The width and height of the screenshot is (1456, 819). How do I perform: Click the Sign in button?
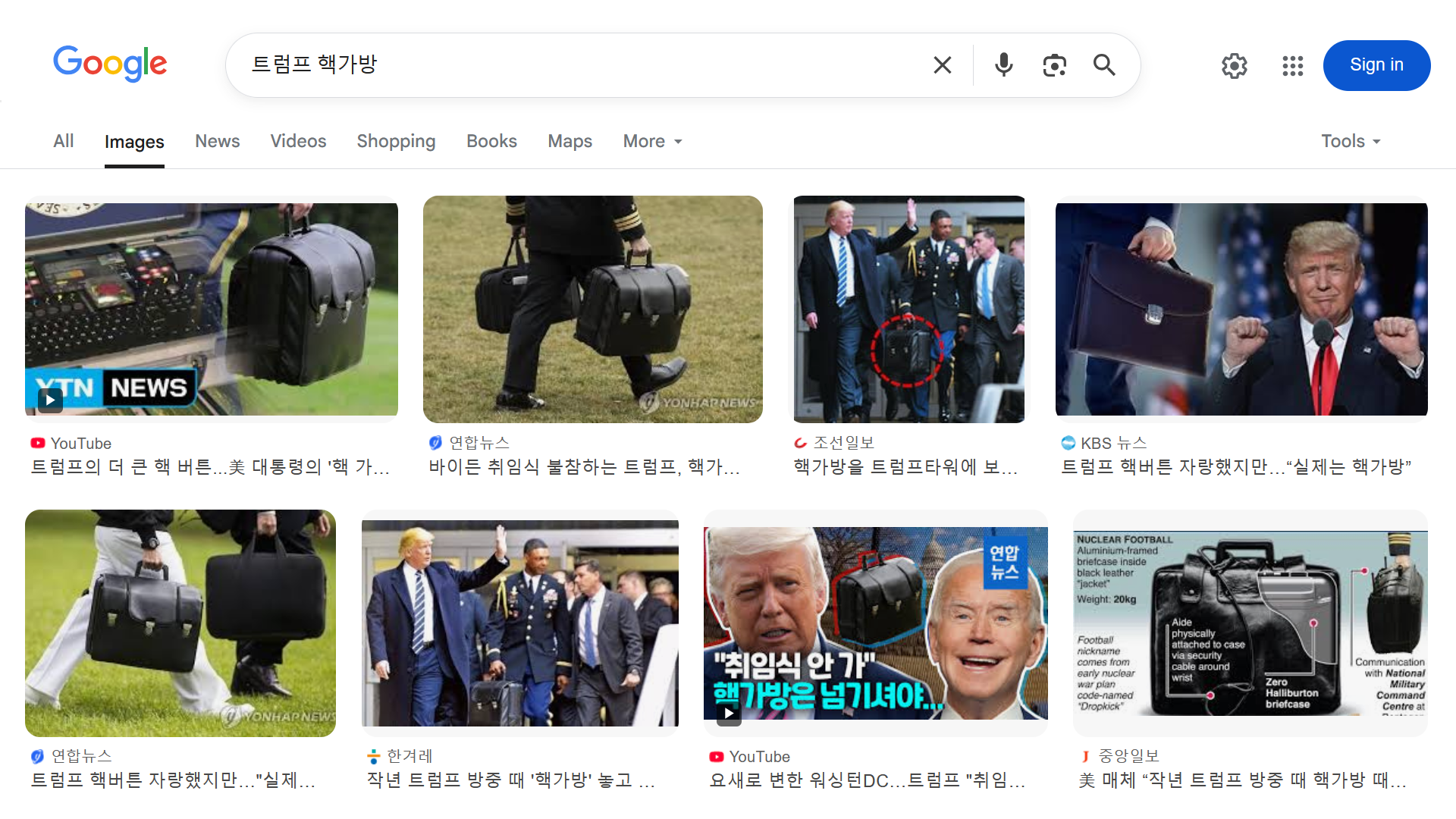pyautogui.click(x=1376, y=65)
